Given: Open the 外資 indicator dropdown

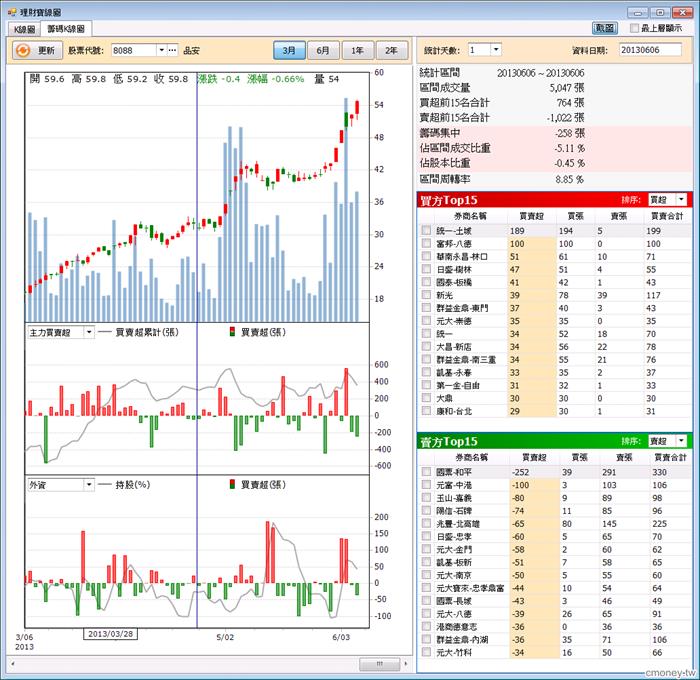Looking at the screenshot, I should [89, 484].
